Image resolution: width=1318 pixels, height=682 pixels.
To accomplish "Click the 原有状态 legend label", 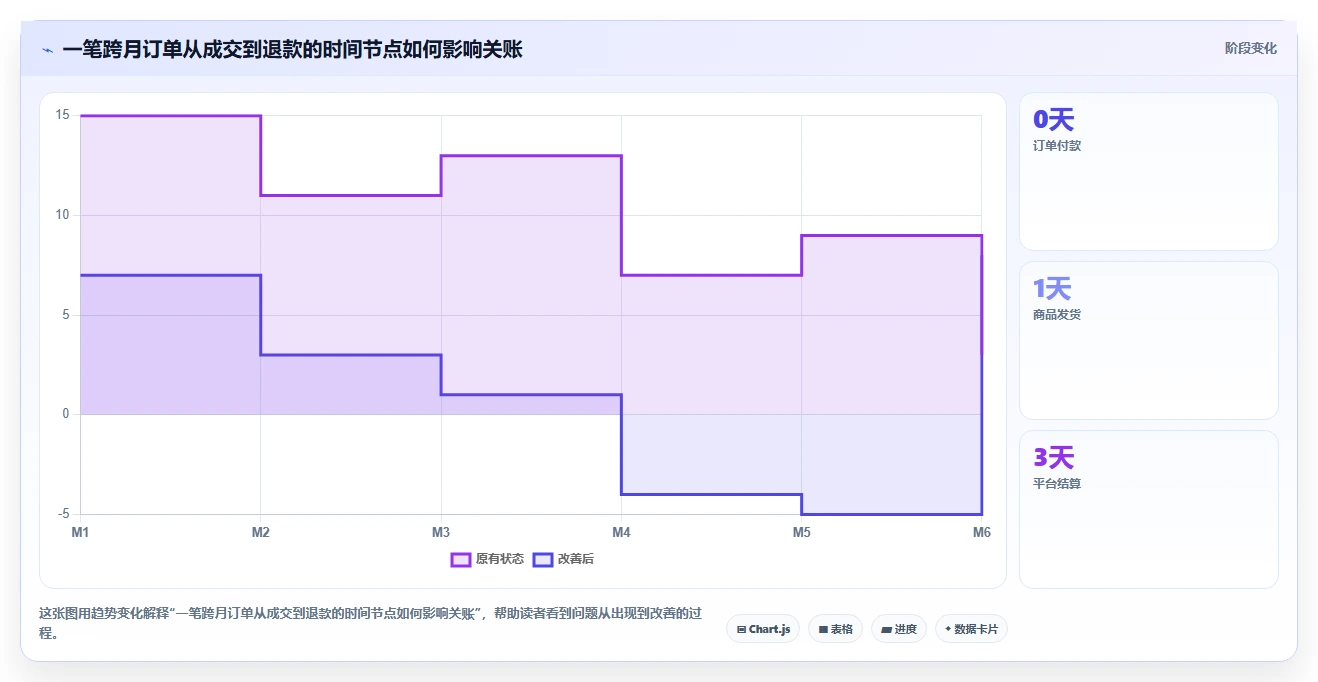I will point(500,559).
